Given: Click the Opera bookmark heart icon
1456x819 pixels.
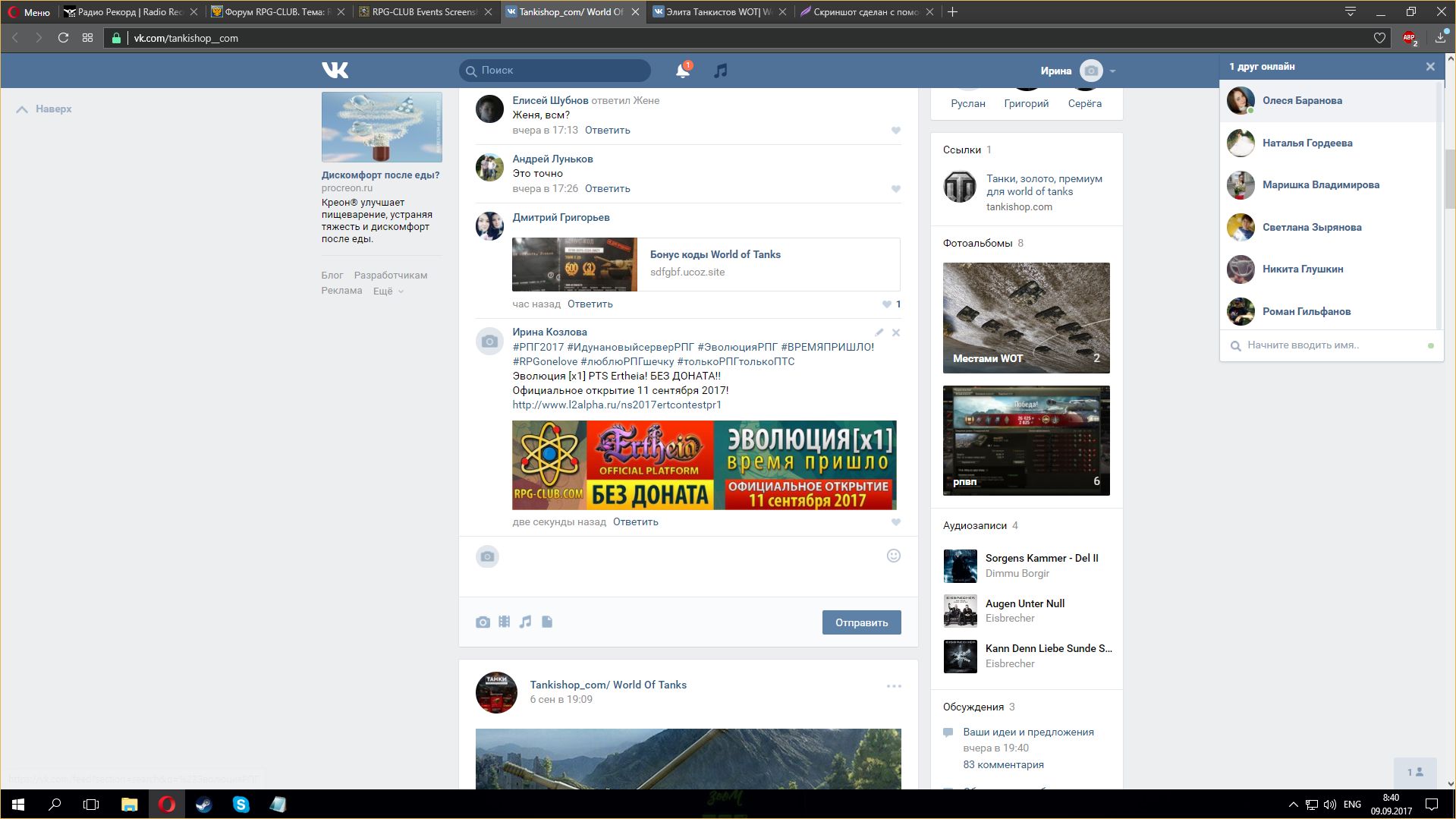Looking at the screenshot, I should 1379,38.
